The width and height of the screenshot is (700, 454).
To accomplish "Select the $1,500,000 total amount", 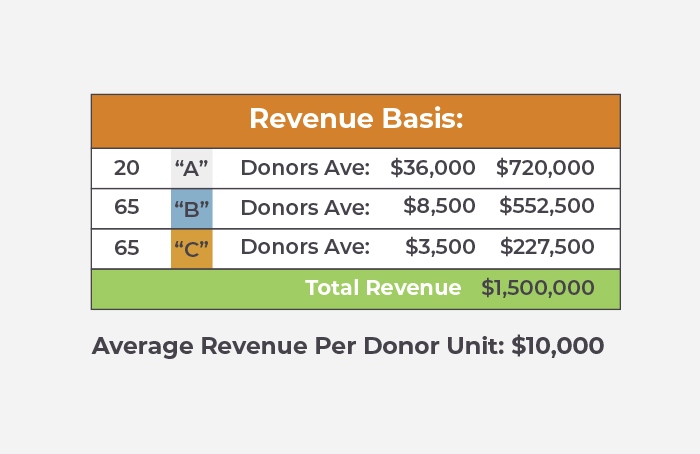I will 538,288.
